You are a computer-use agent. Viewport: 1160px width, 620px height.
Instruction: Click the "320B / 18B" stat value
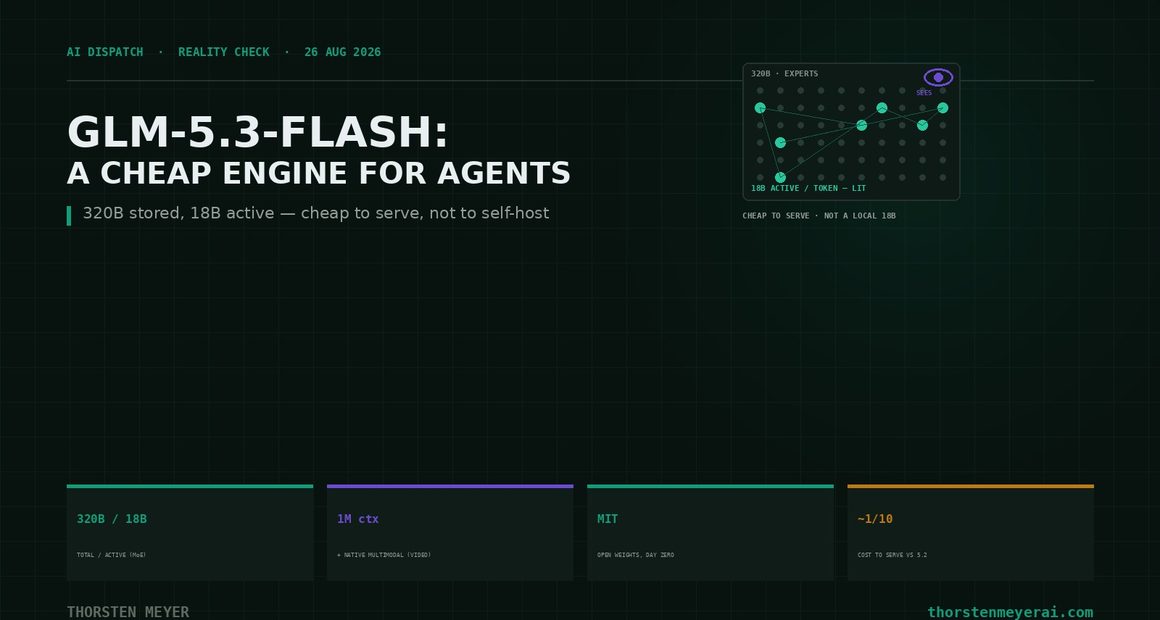point(112,519)
